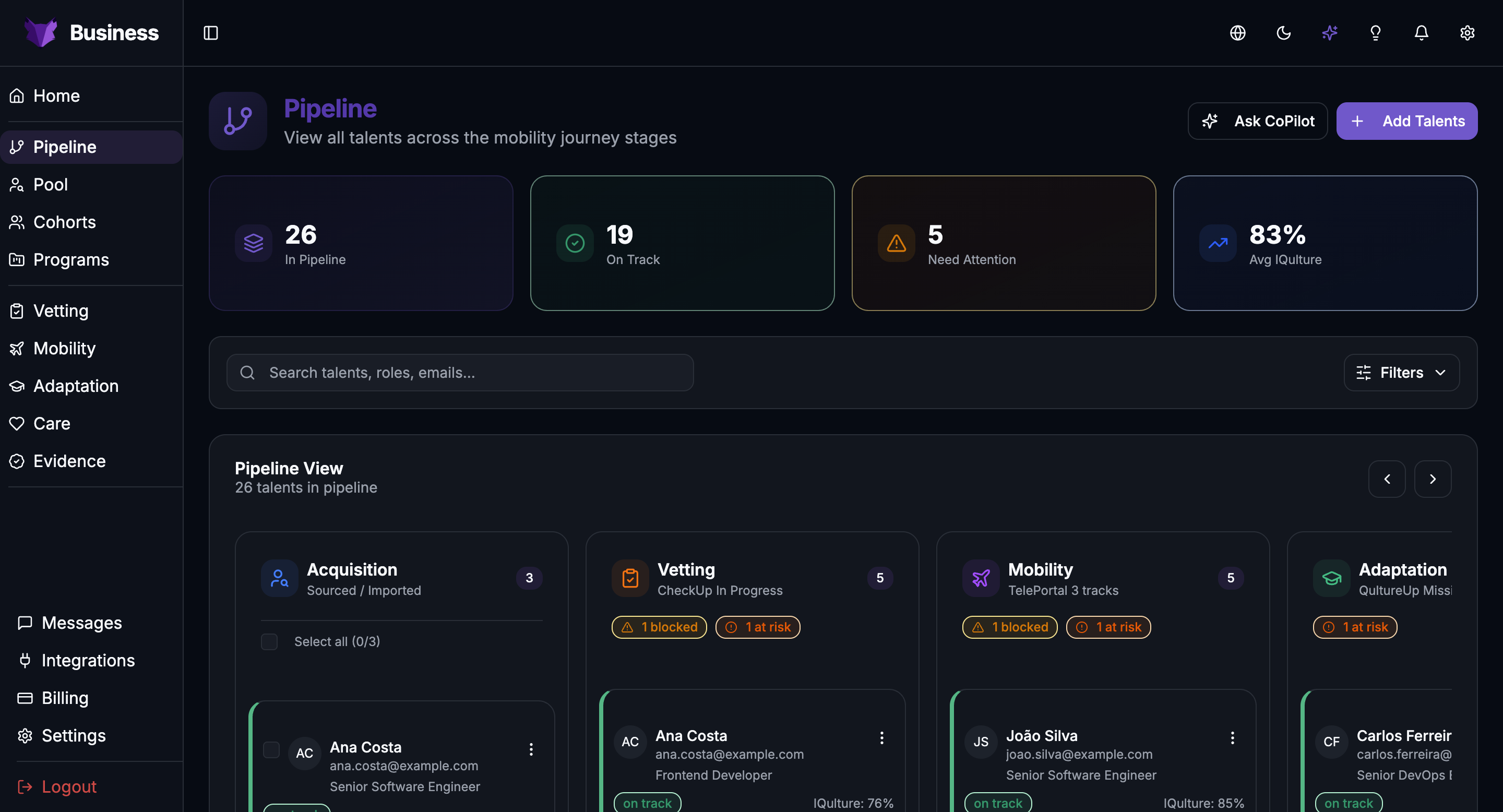
Task: Toggle the sidebar collapse icon
Action: tap(211, 33)
